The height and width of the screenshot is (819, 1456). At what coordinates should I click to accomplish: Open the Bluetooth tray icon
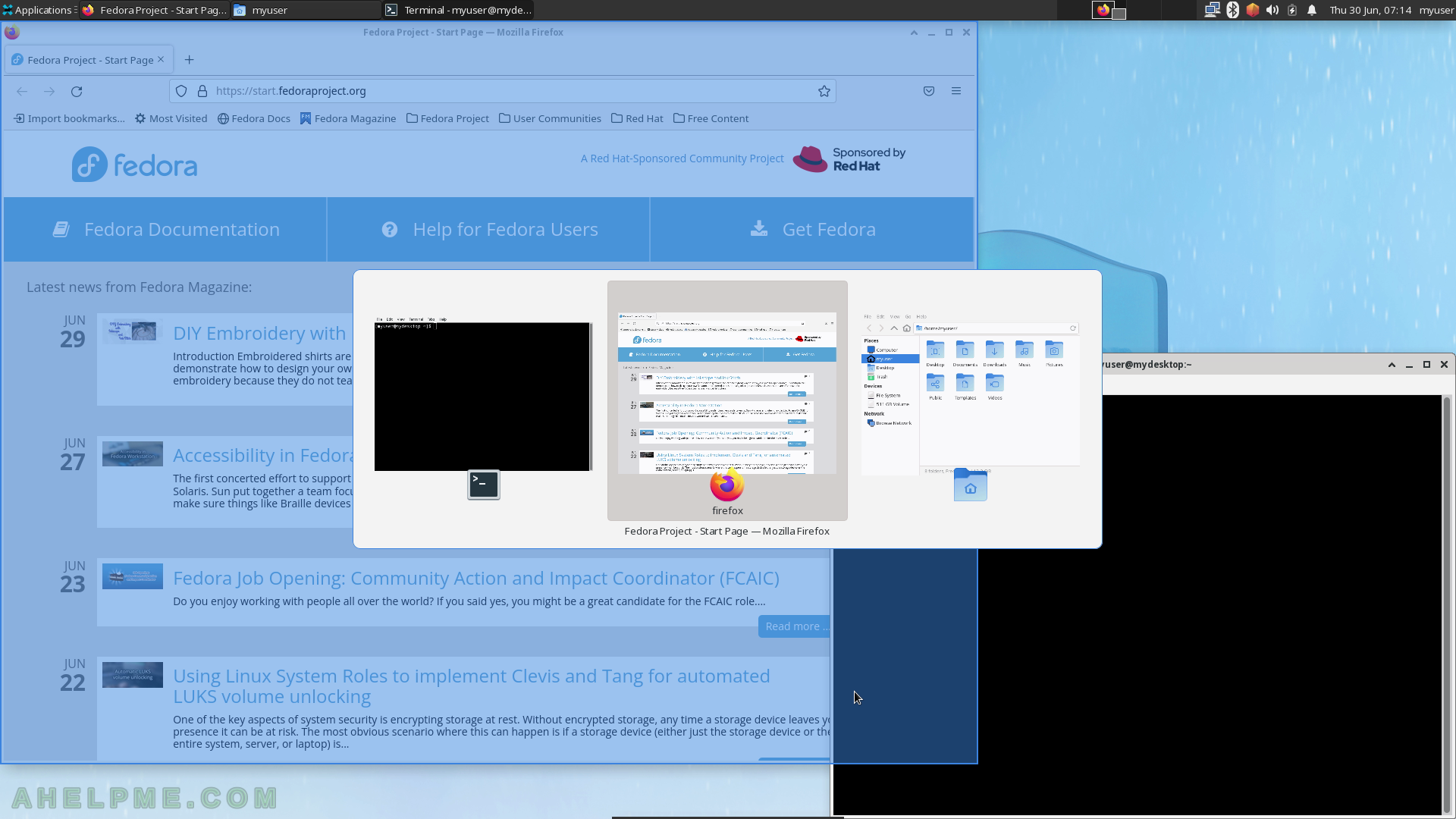click(1232, 10)
